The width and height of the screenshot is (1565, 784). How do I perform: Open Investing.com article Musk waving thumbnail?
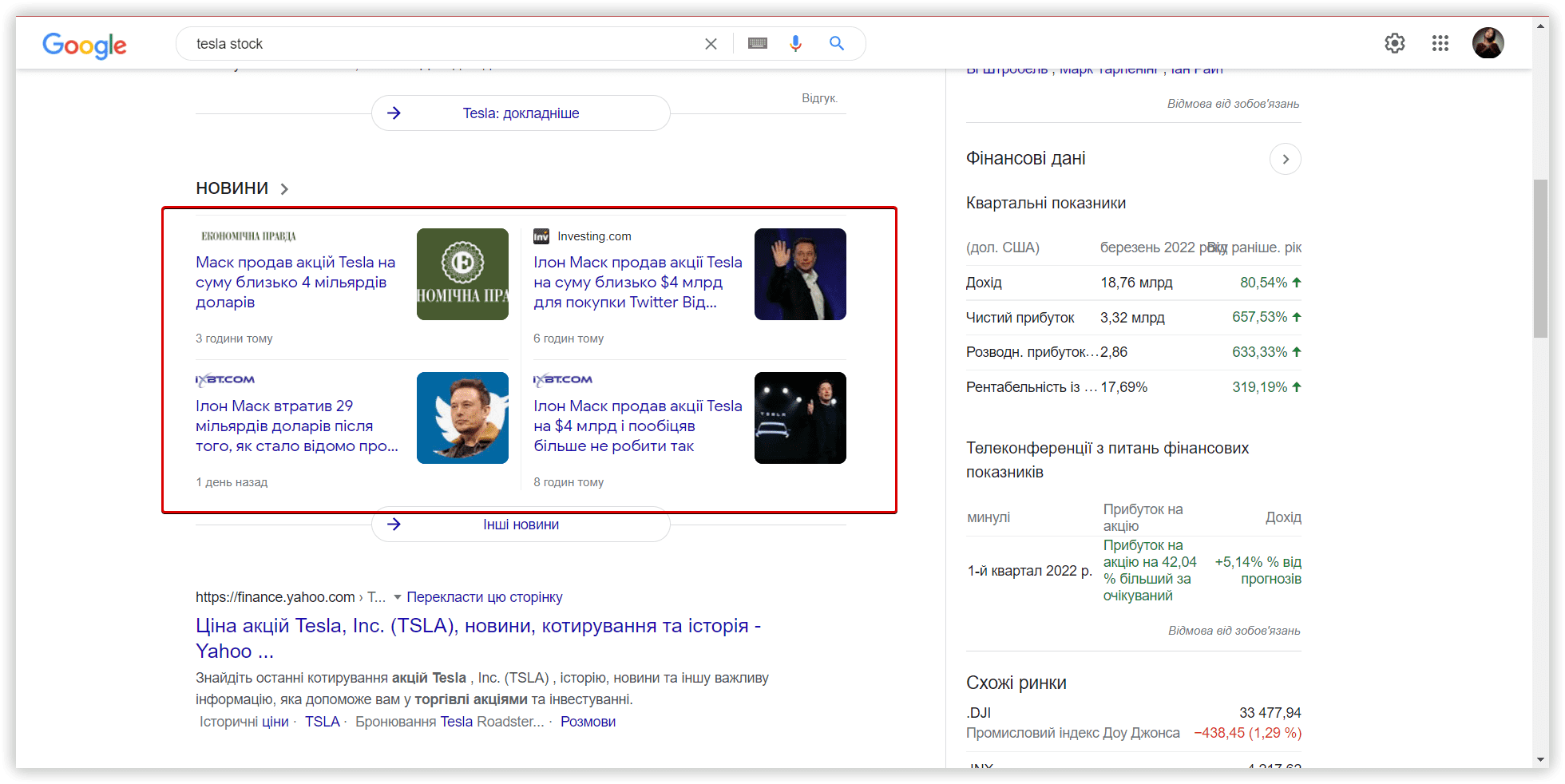click(800, 275)
